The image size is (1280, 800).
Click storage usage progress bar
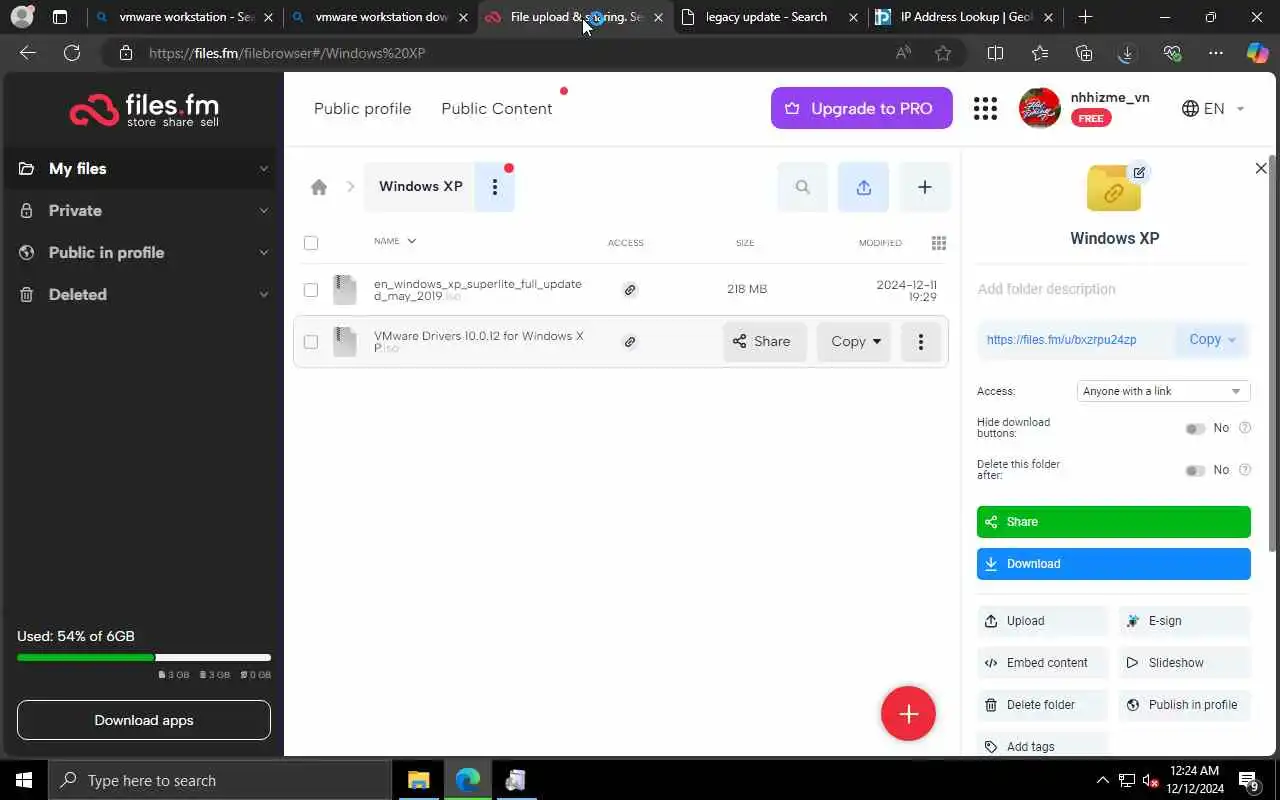(x=143, y=658)
